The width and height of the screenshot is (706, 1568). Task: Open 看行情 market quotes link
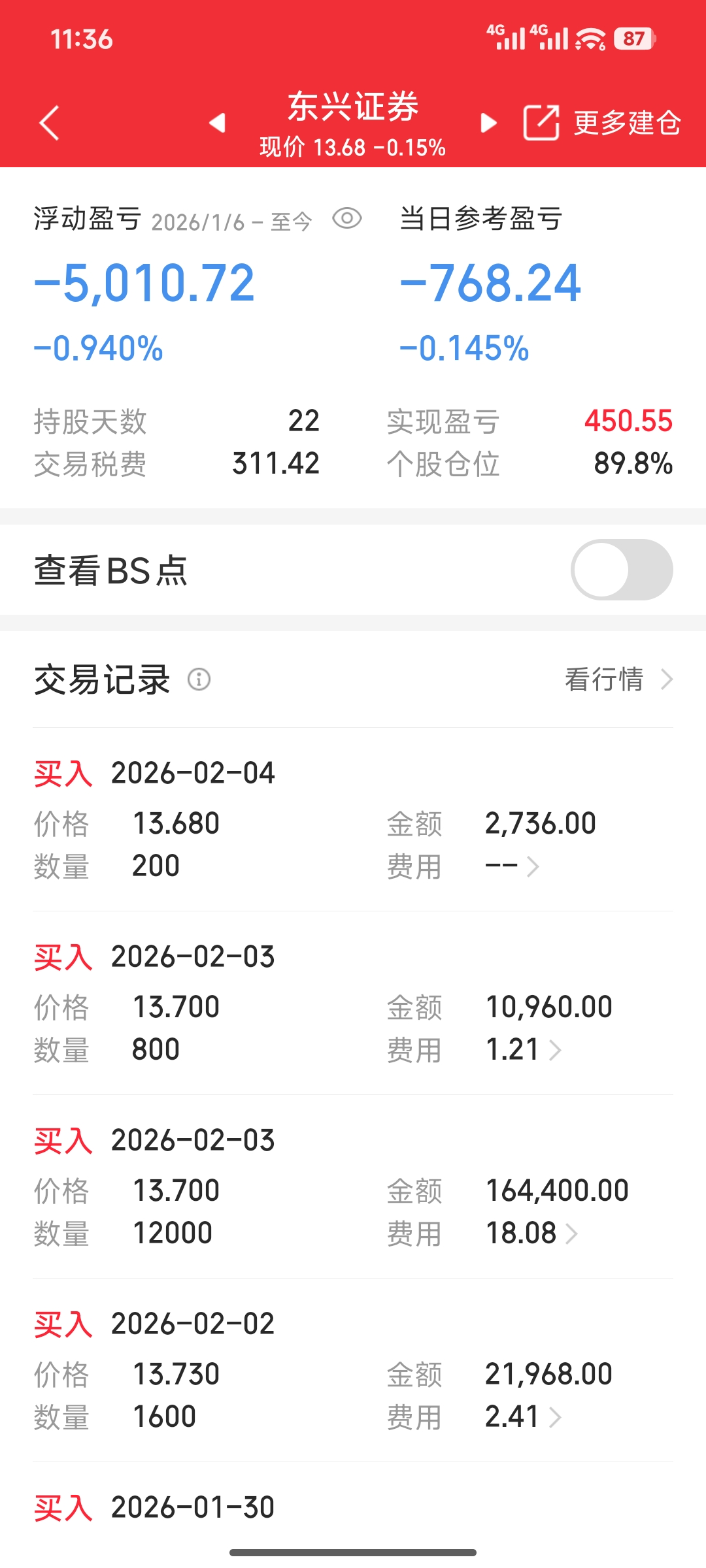(618, 679)
